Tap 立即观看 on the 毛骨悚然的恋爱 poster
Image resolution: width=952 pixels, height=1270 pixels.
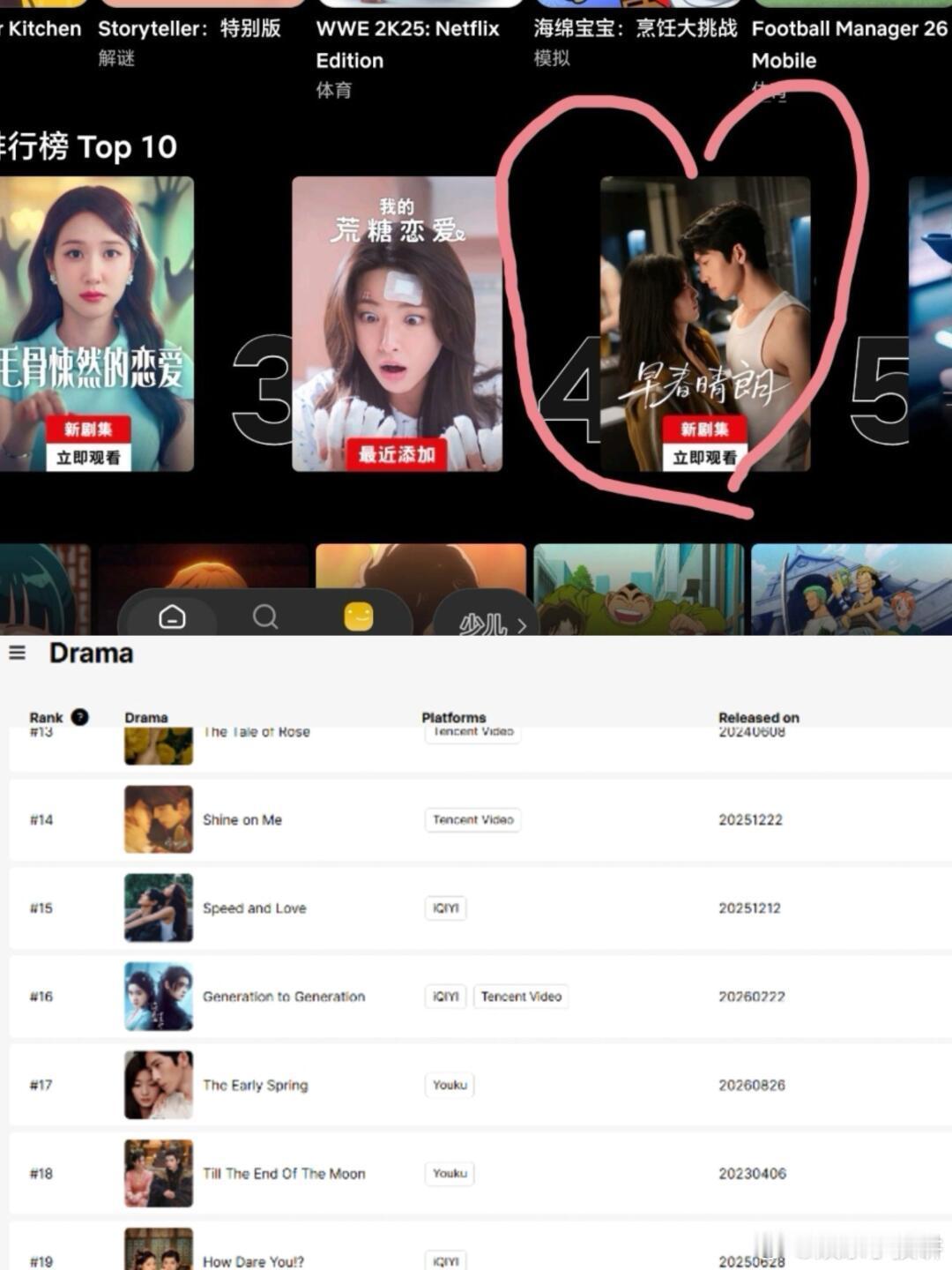[x=88, y=457]
